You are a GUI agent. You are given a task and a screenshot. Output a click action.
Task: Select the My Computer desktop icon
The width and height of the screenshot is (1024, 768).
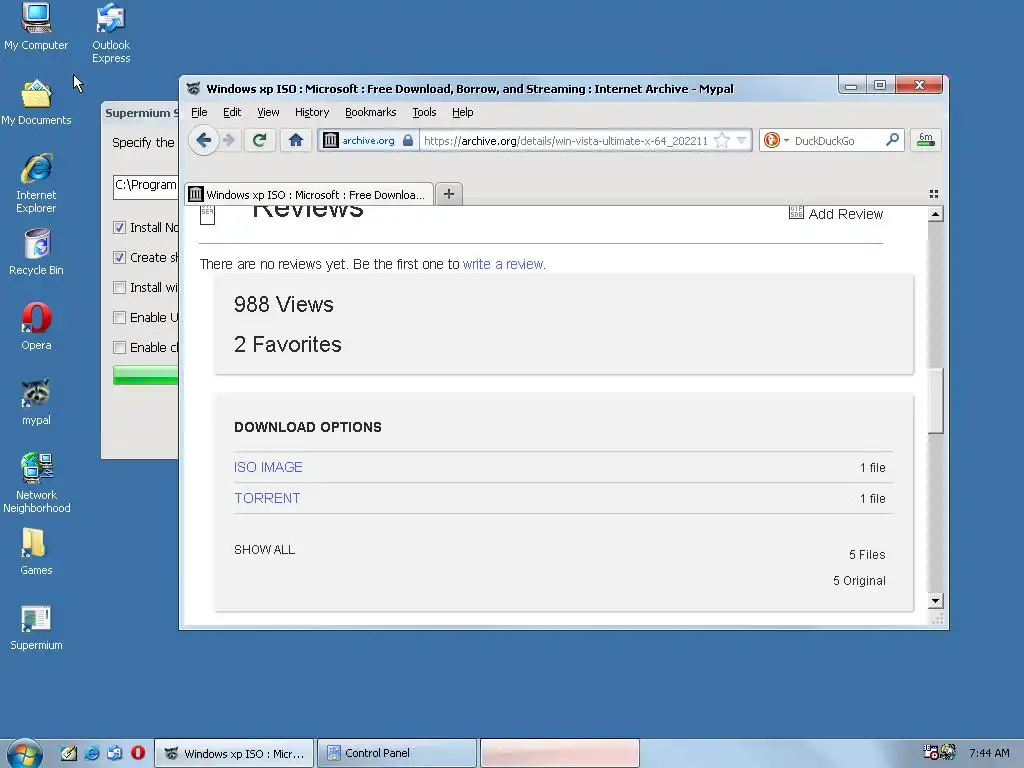(36, 27)
